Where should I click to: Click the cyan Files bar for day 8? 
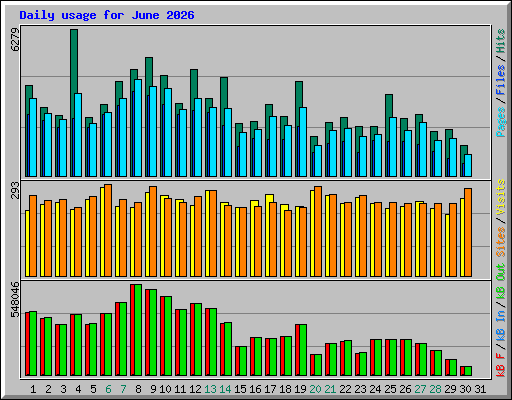pos(138,128)
